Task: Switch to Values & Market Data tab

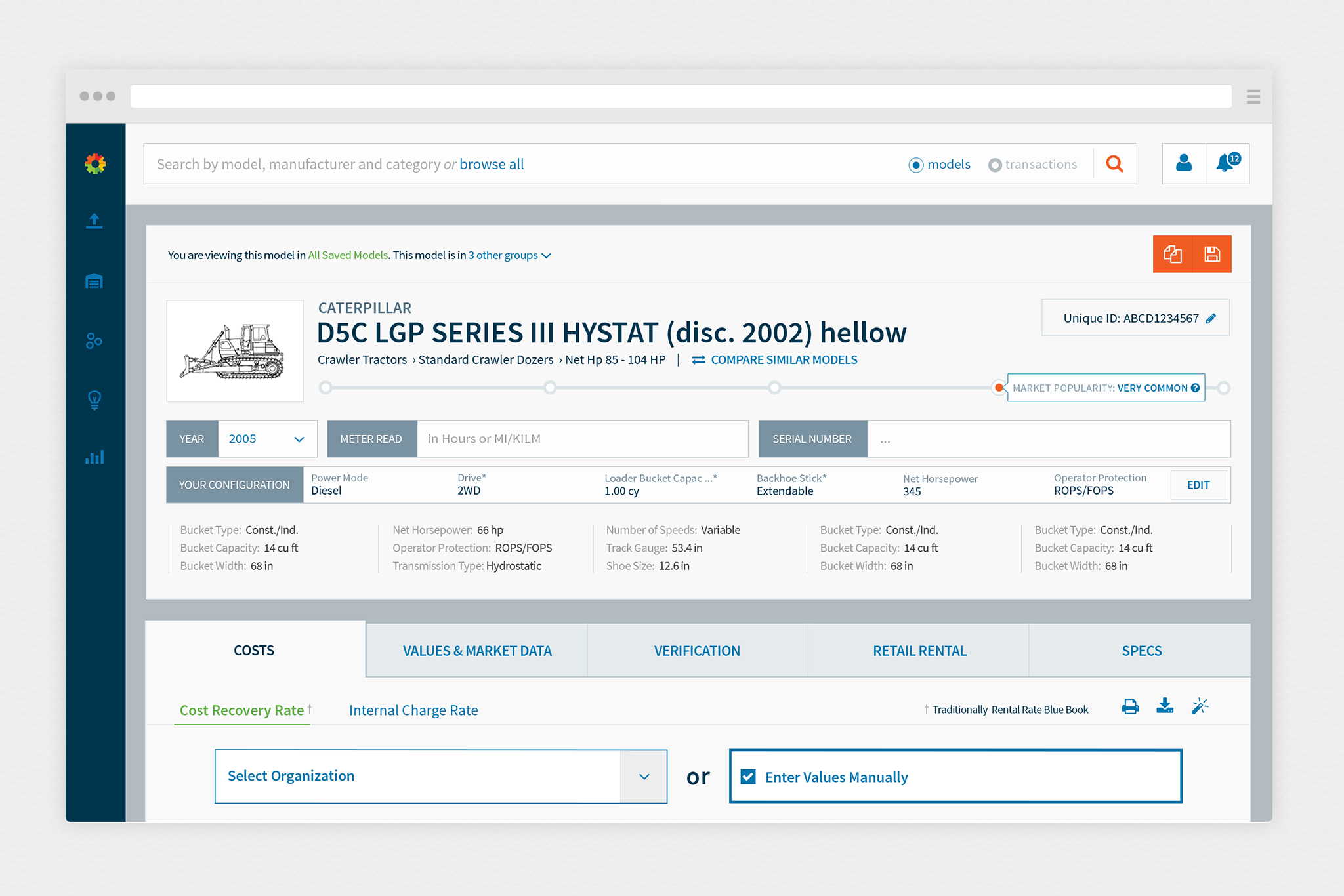Action: [477, 651]
